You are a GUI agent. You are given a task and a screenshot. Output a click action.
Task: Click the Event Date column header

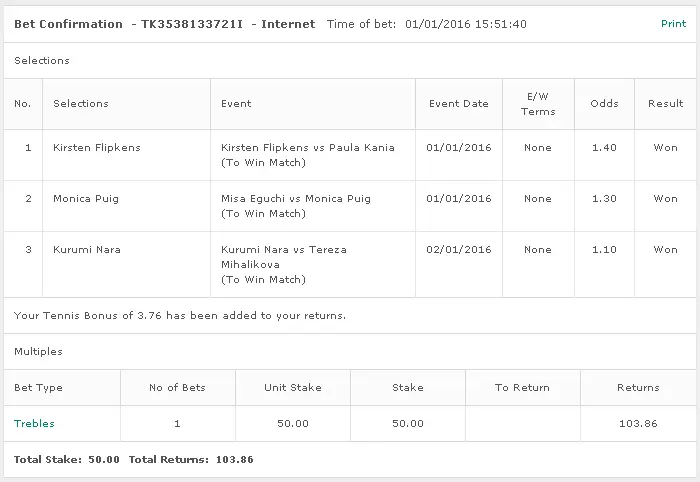pyautogui.click(x=458, y=103)
